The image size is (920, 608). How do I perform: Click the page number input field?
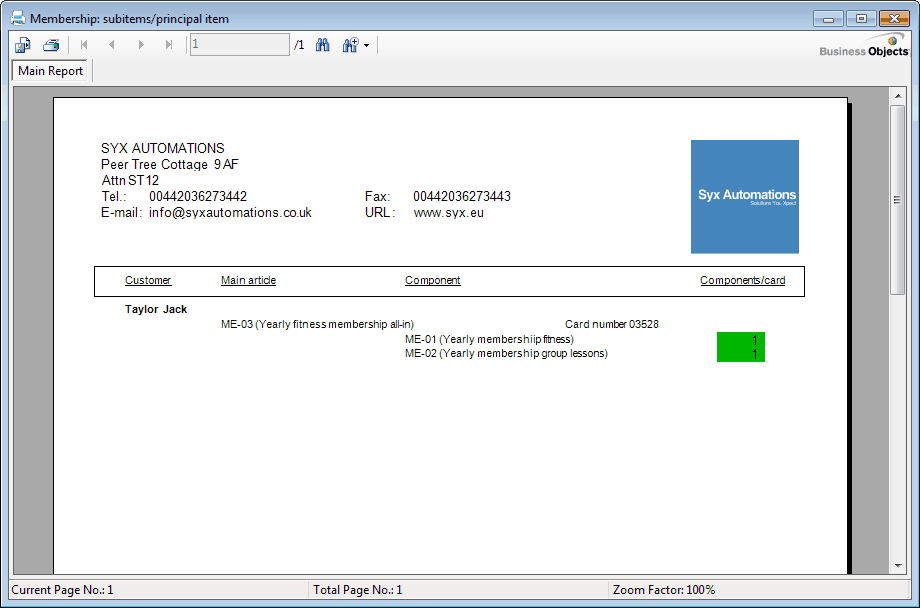(x=239, y=44)
